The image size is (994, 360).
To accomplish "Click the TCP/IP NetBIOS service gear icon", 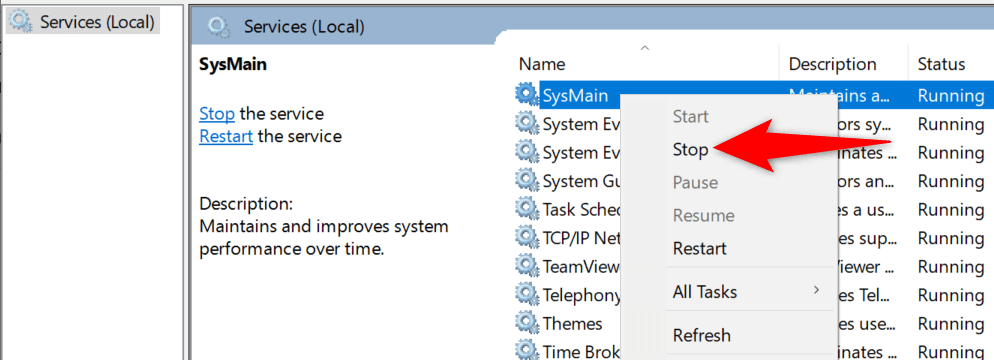I will coord(526,238).
